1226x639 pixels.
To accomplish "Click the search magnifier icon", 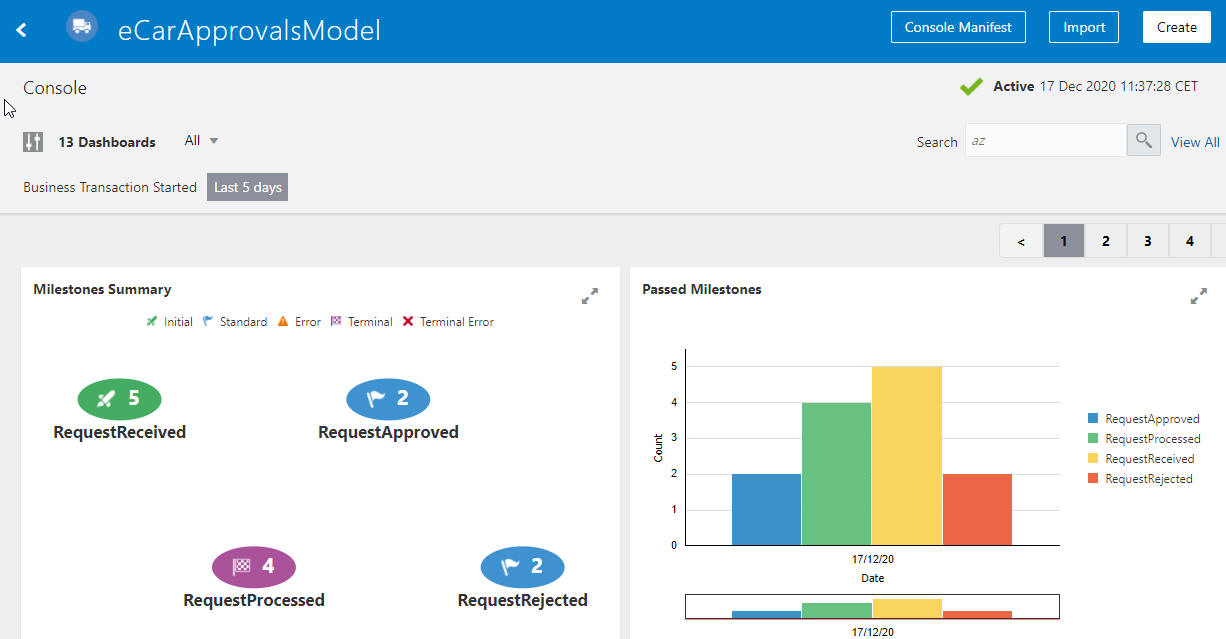I will click(x=1142, y=139).
